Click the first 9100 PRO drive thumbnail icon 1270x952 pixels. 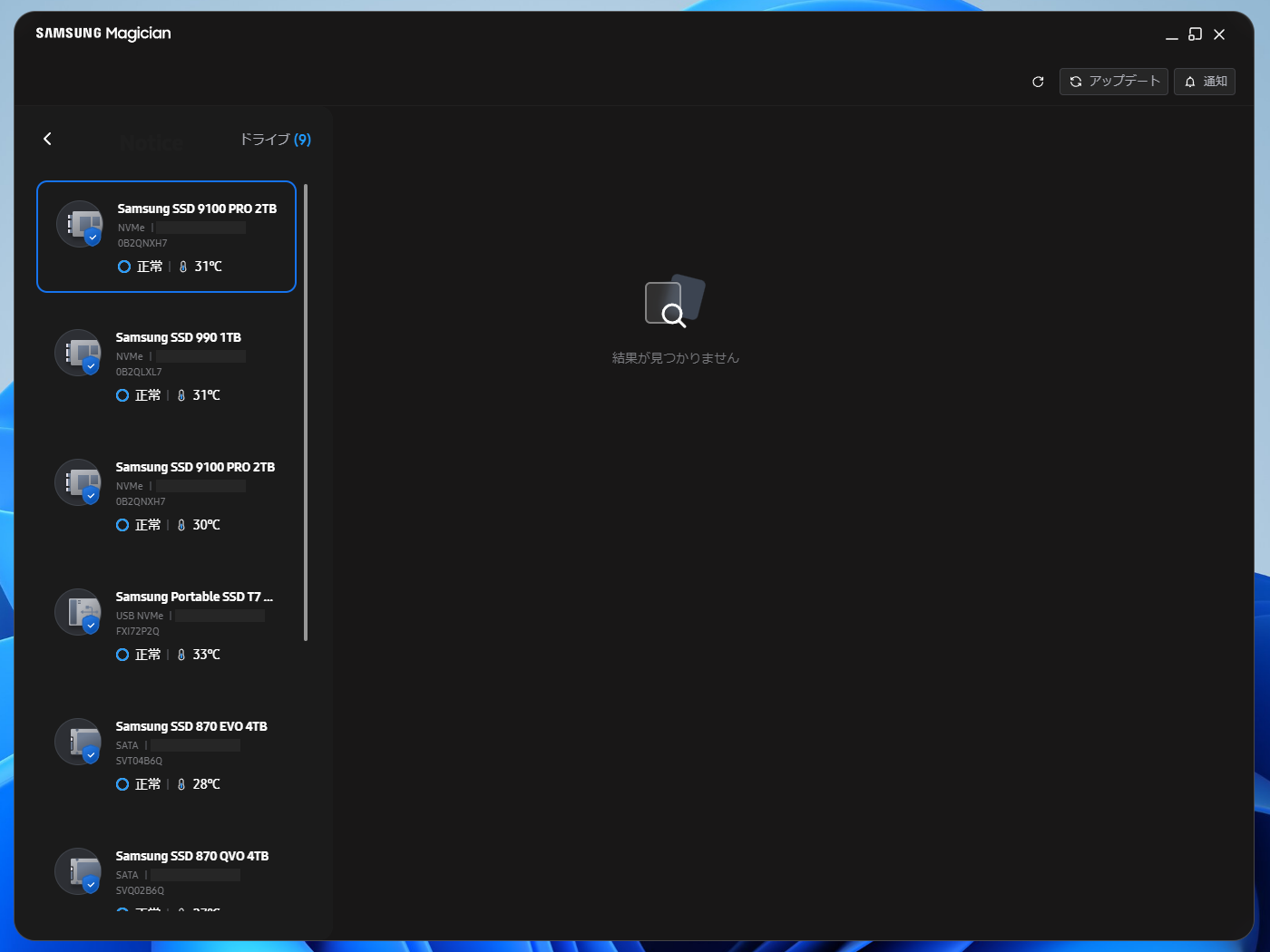[x=81, y=224]
